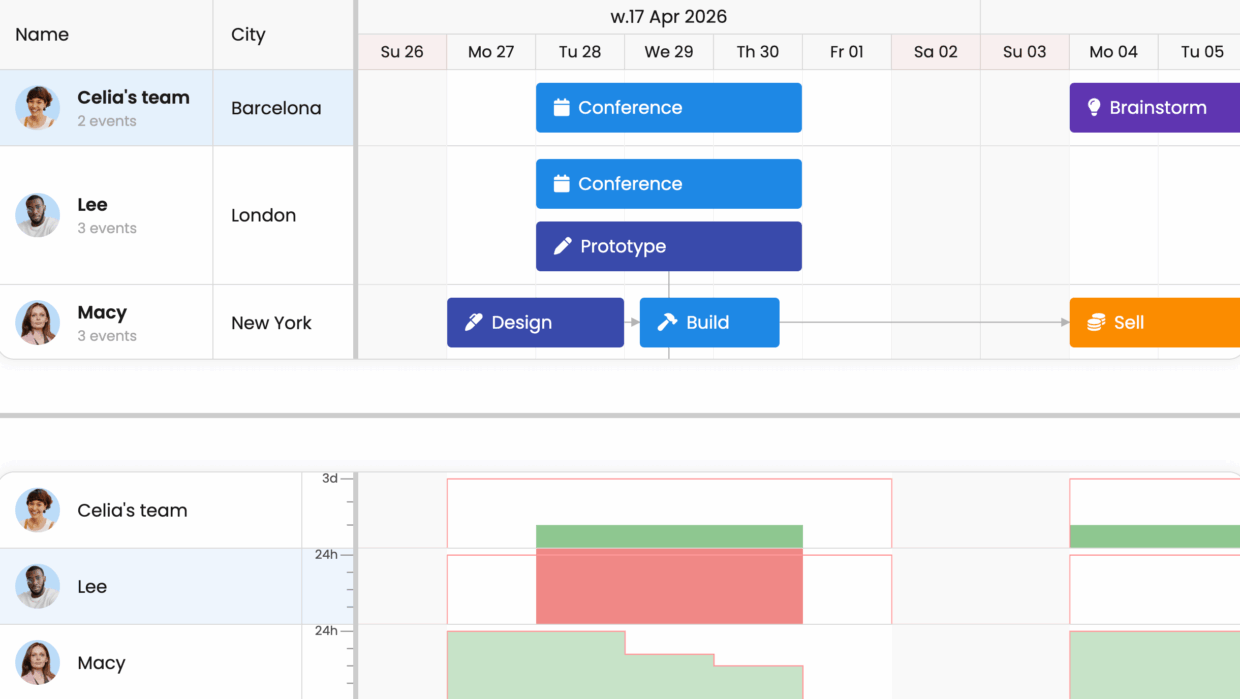
Task: Click the London city cell
Action: point(263,216)
